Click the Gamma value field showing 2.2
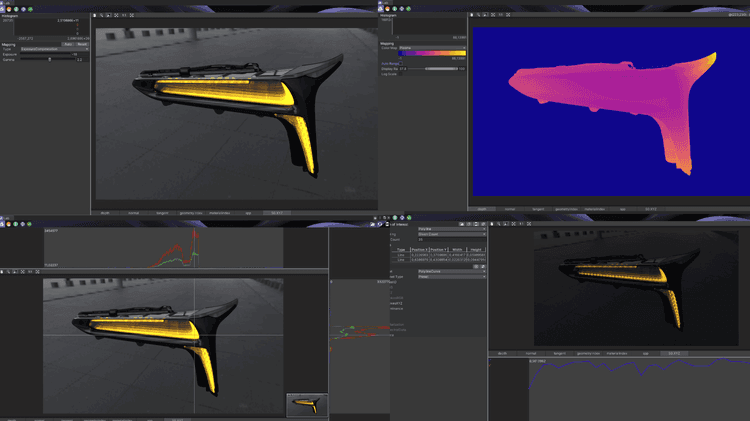 click(82, 60)
